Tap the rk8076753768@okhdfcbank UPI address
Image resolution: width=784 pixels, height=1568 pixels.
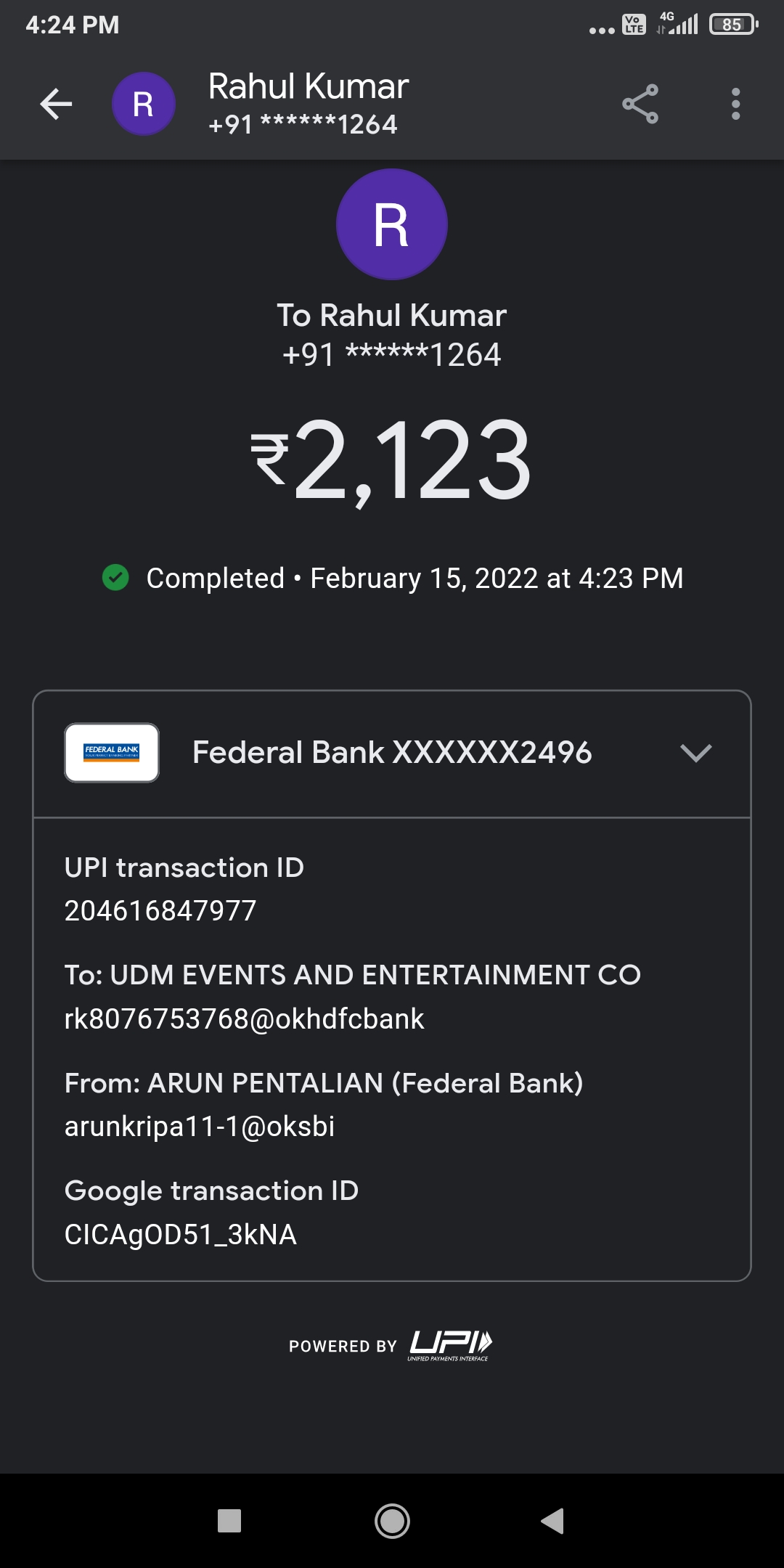(x=244, y=1018)
